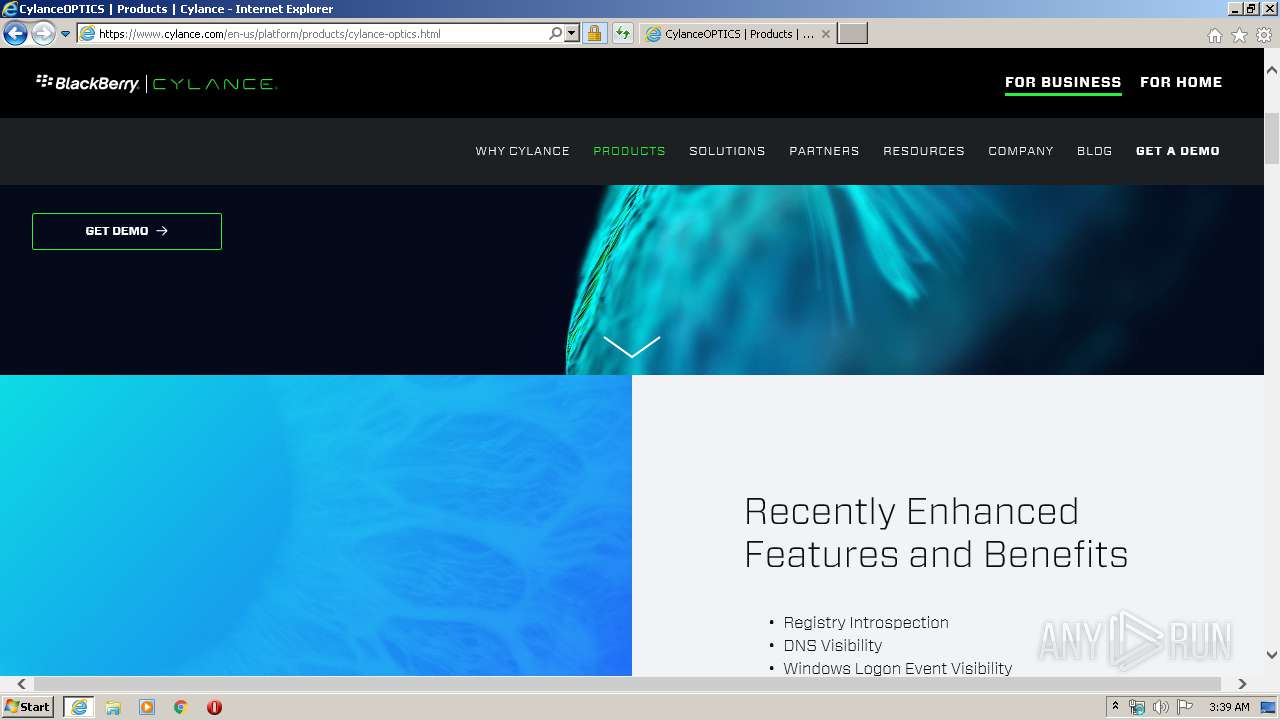Click the horizontal scrollbar left arrow
The width and height of the screenshot is (1280, 720).
[22, 684]
